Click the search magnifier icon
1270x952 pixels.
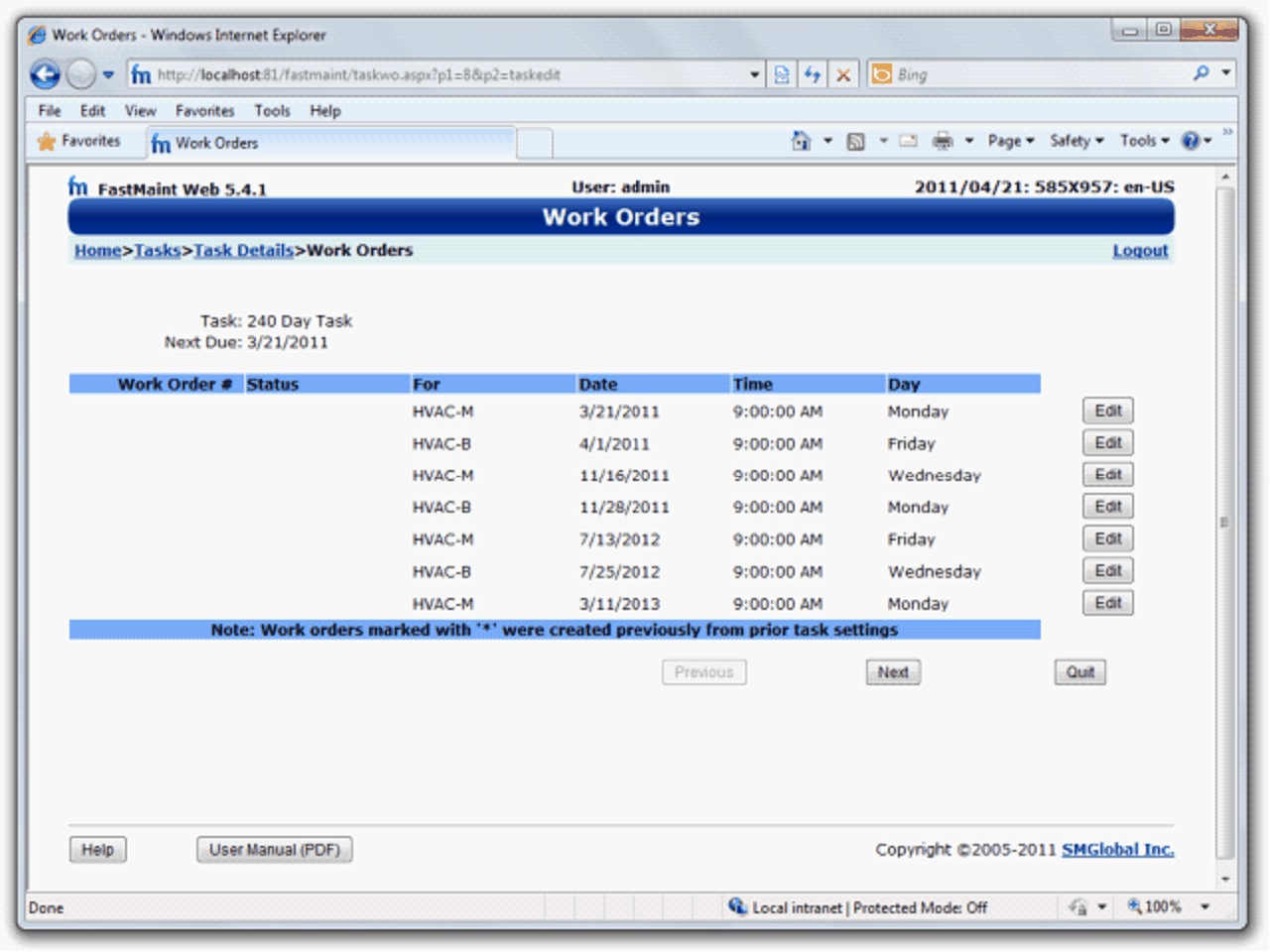(1202, 73)
